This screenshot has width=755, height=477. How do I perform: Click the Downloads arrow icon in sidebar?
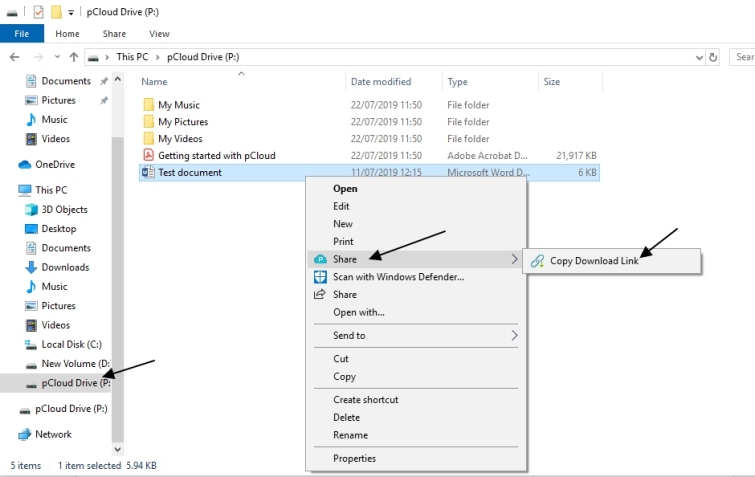coord(31,267)
